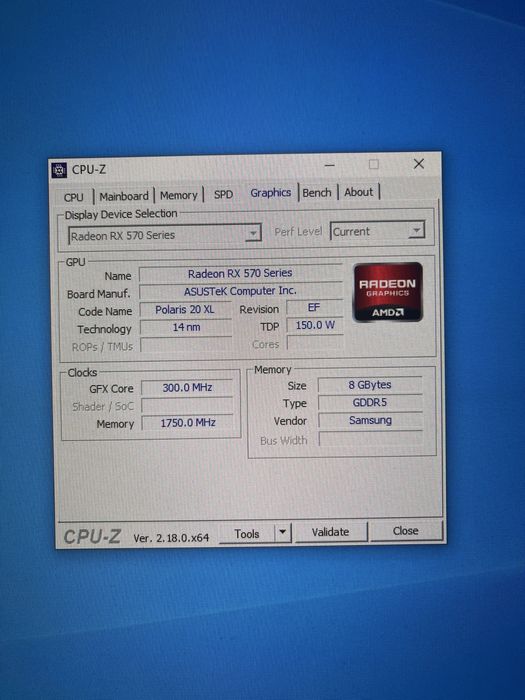Click the Vendor label in Memory group

[290, 421]
